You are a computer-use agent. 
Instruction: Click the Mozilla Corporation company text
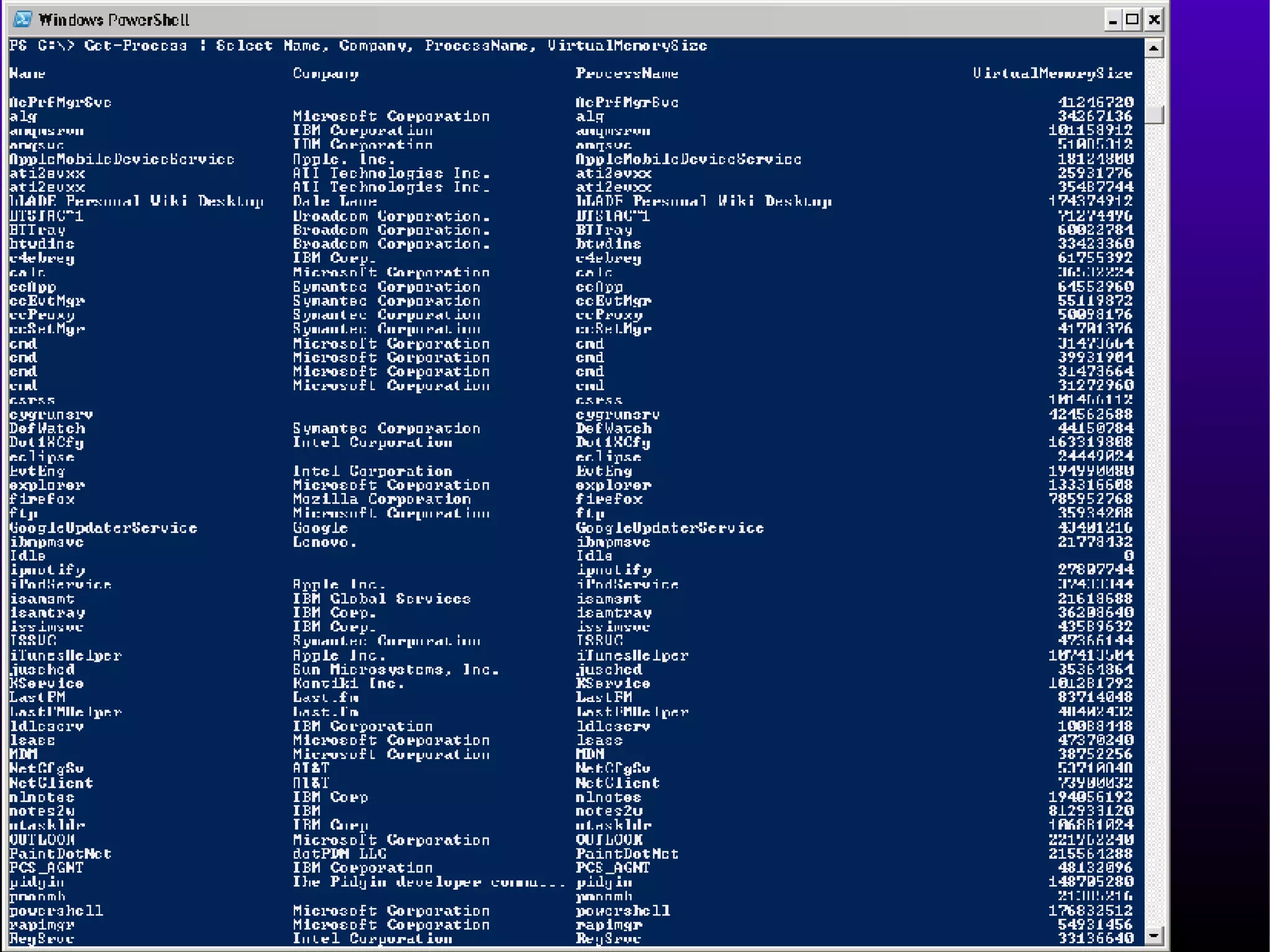381,499
